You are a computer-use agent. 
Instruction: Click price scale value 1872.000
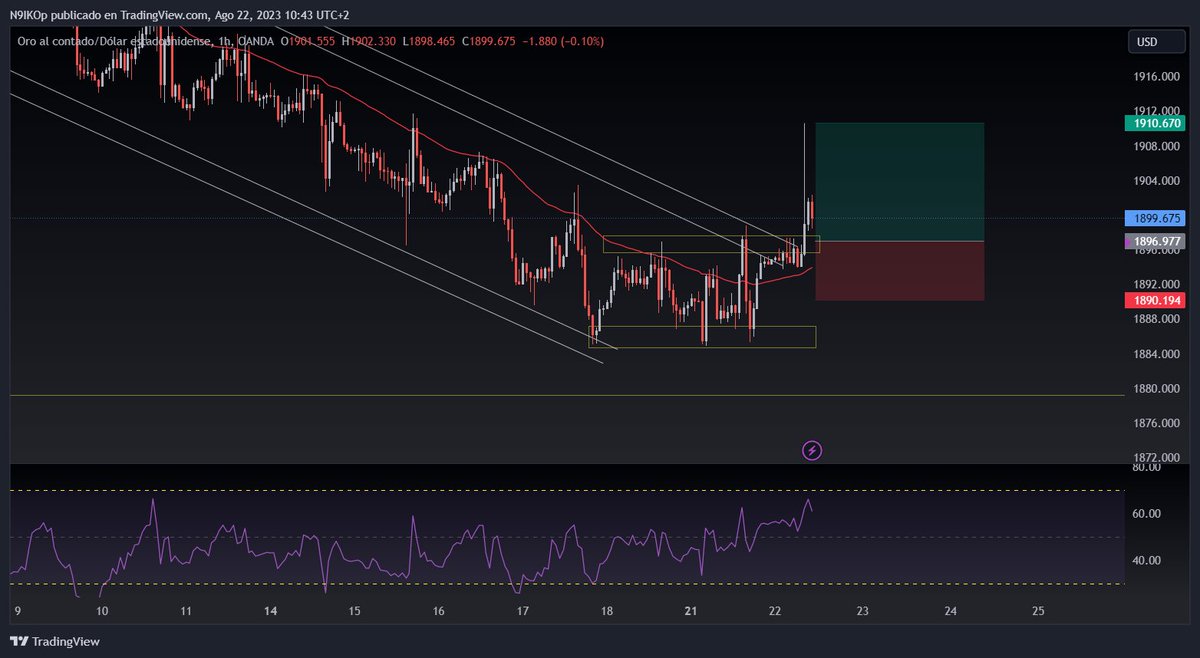pyautogui.click(x=1155, y=457)
